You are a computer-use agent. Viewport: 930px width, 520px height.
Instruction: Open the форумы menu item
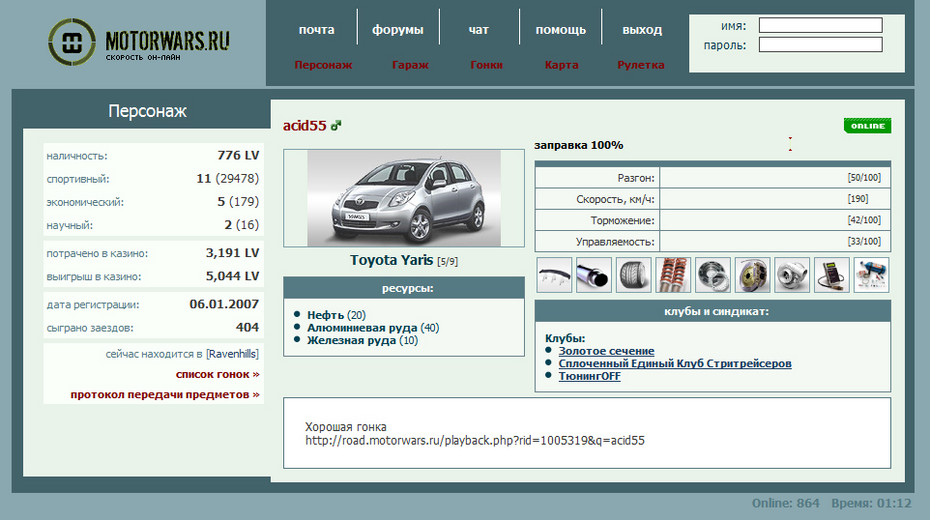tap(397, 30)
